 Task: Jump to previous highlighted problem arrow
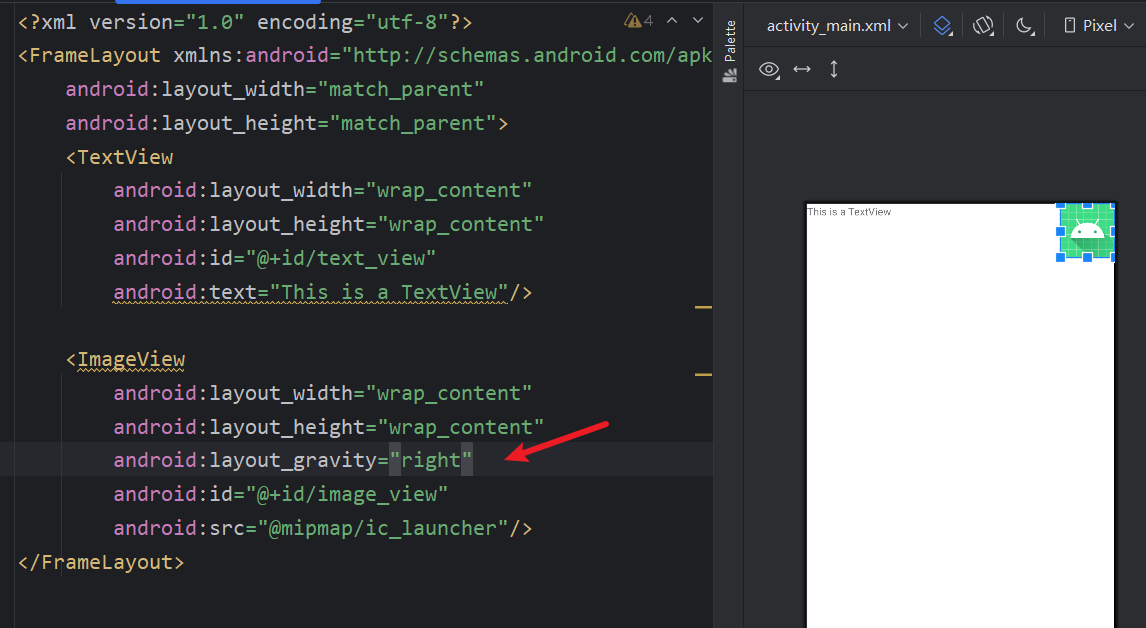pyautogui.click(x=672, y=21)
